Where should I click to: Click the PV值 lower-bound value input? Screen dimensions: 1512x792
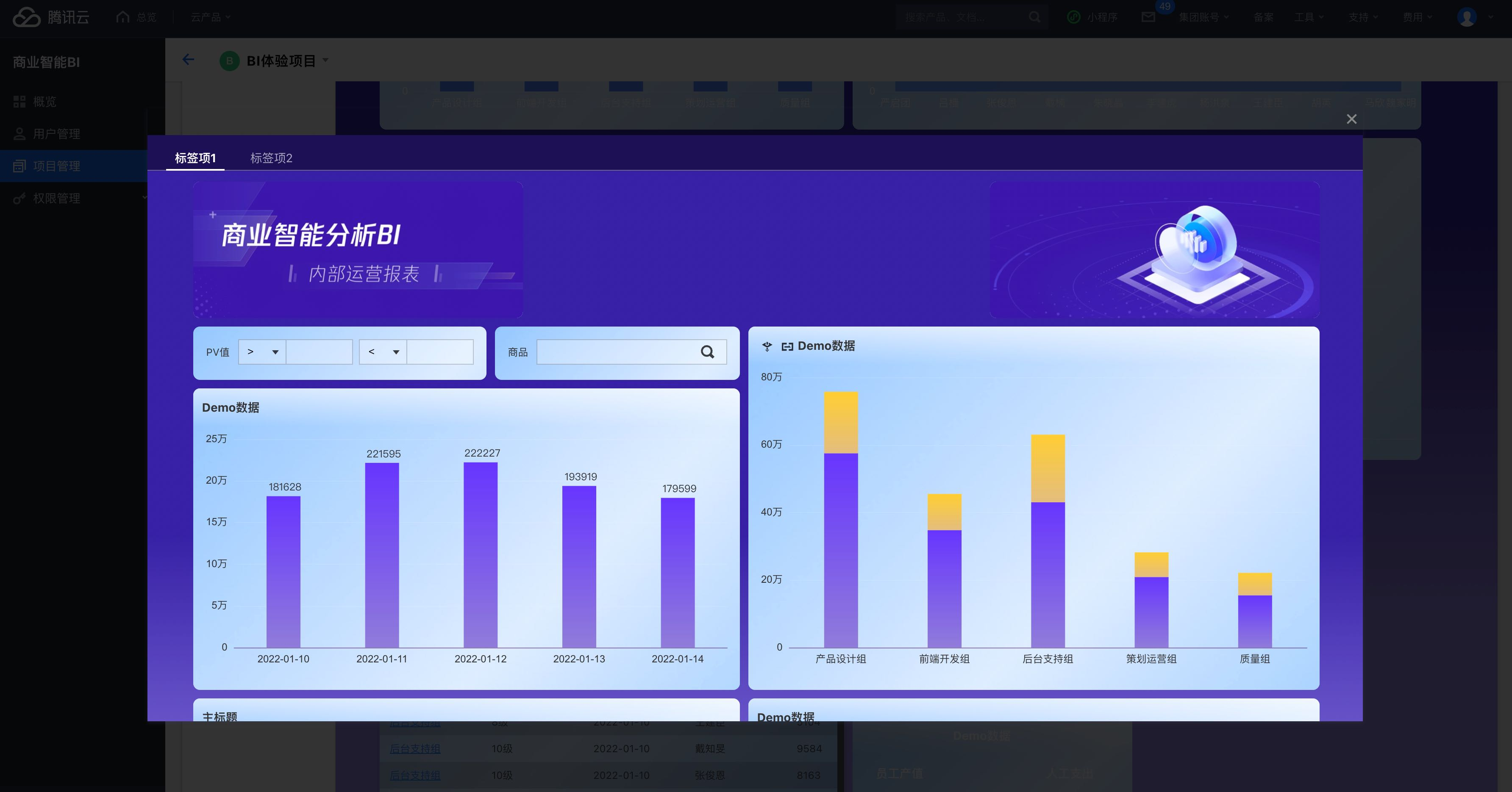point(319,352)
